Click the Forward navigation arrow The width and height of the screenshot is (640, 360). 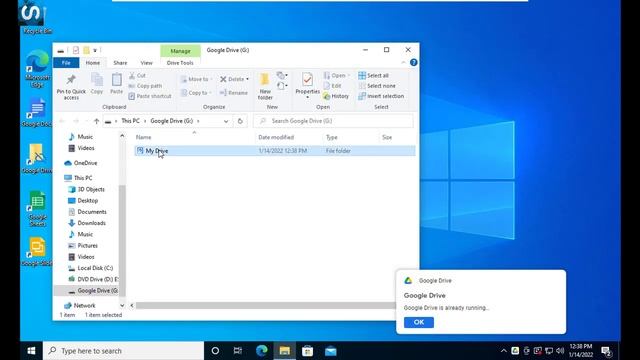[x=76, y=121]
